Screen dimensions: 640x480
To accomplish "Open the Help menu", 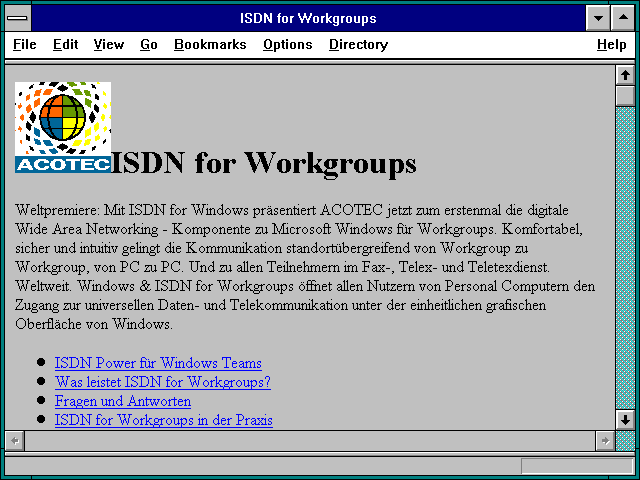I will [611, 44].
